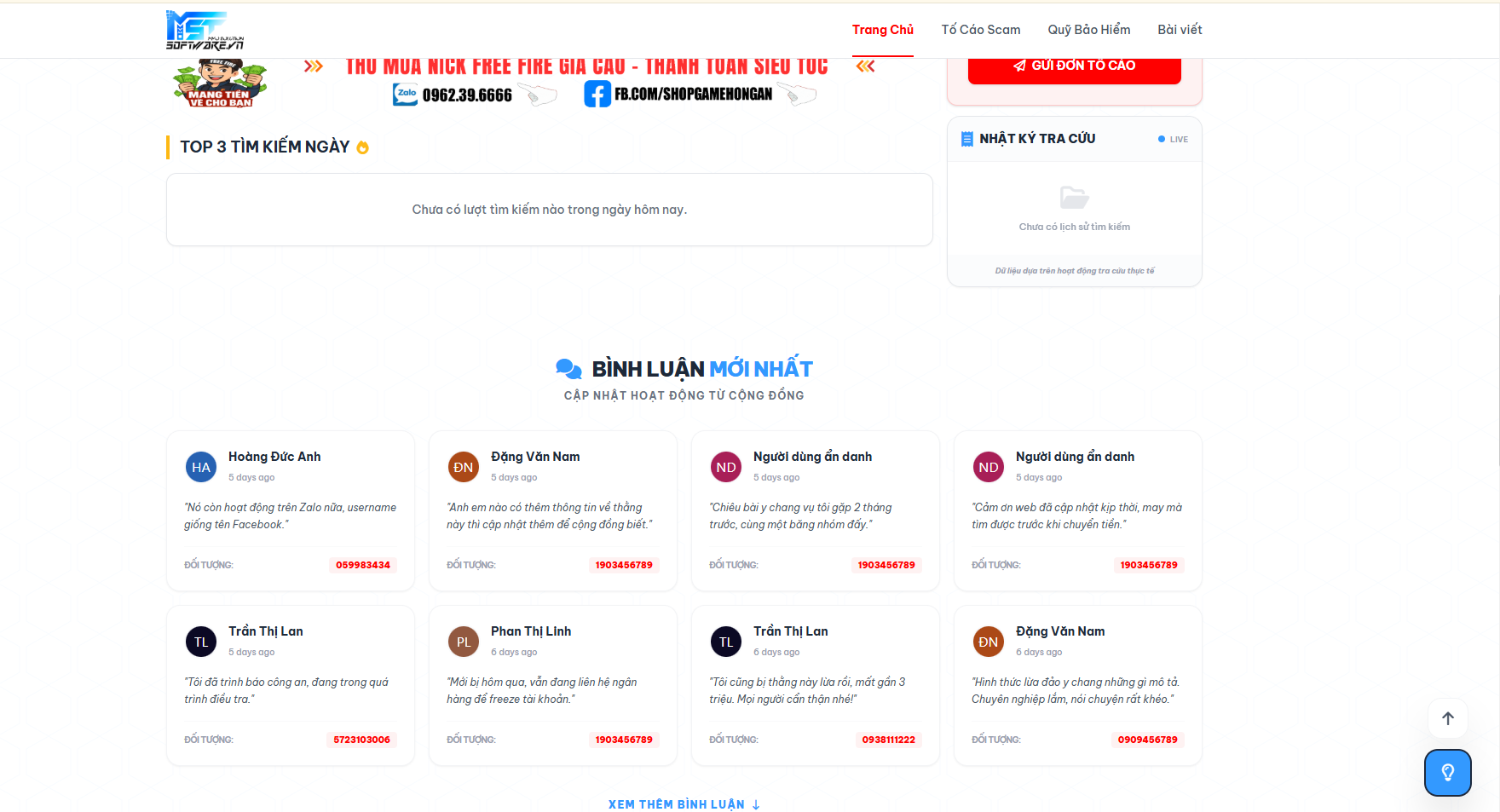Click the 5723103006 target number tag
The height and width of the screenshot is (812, 1500).
(x=361, y=740)
